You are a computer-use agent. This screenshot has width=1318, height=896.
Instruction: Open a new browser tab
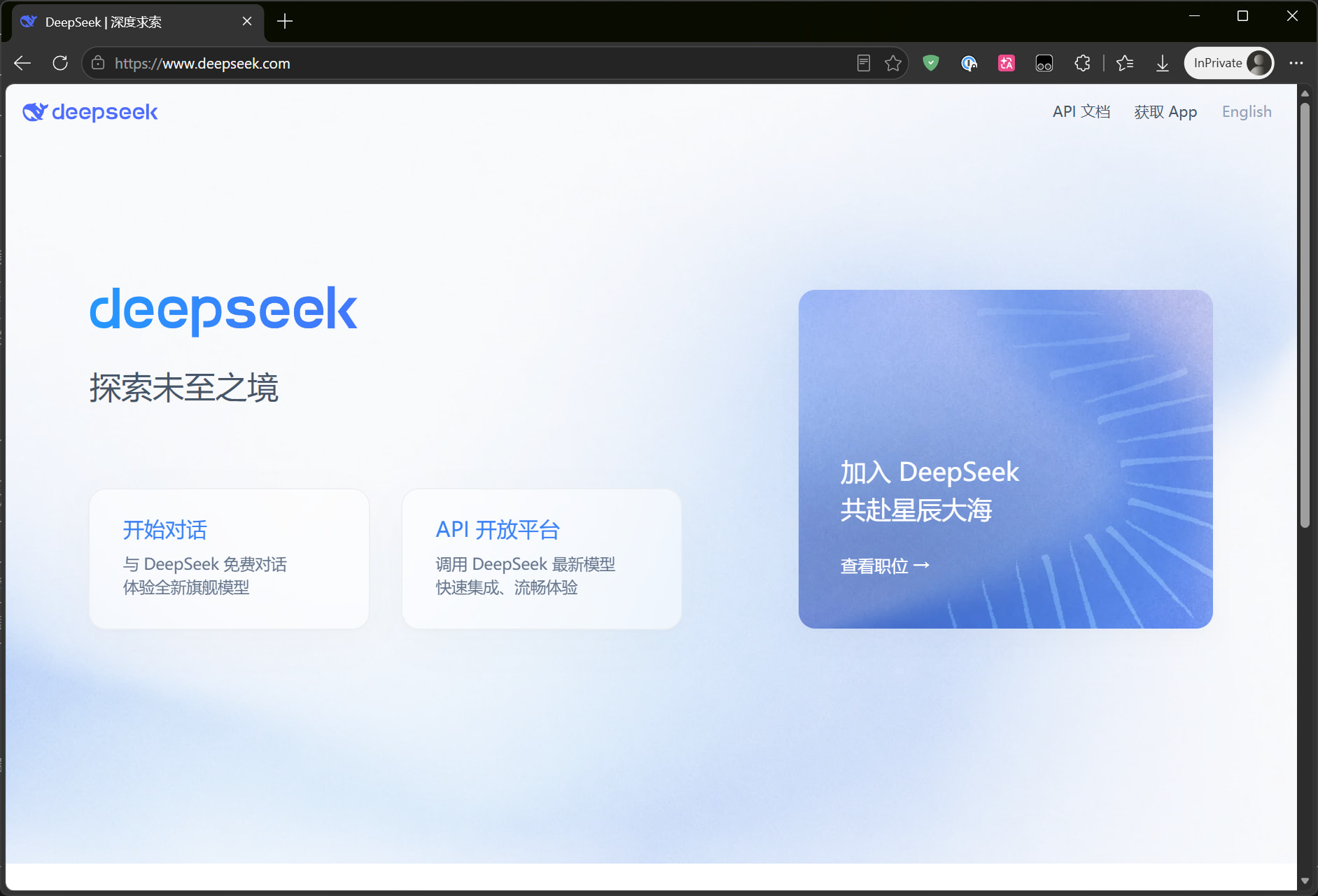point(285,22)
